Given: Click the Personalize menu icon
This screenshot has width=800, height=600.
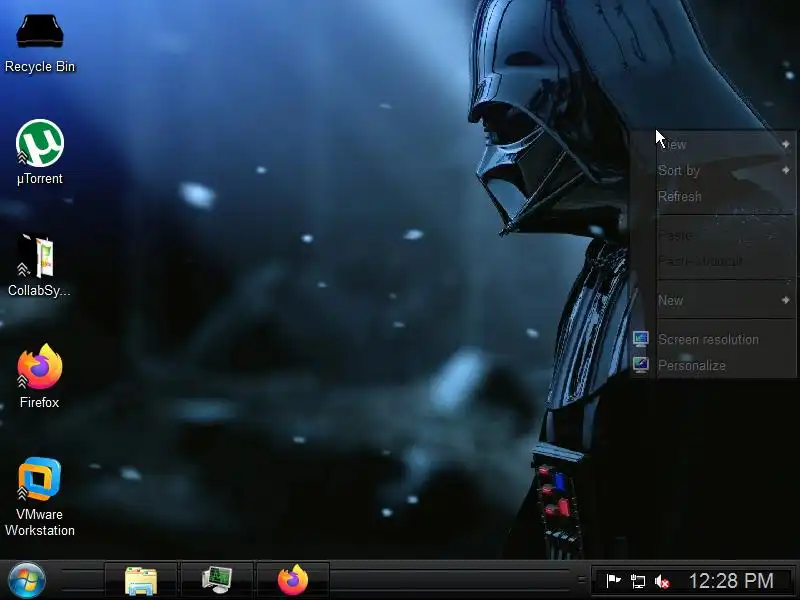Looking at the screenshot, I should click(641, 364).
